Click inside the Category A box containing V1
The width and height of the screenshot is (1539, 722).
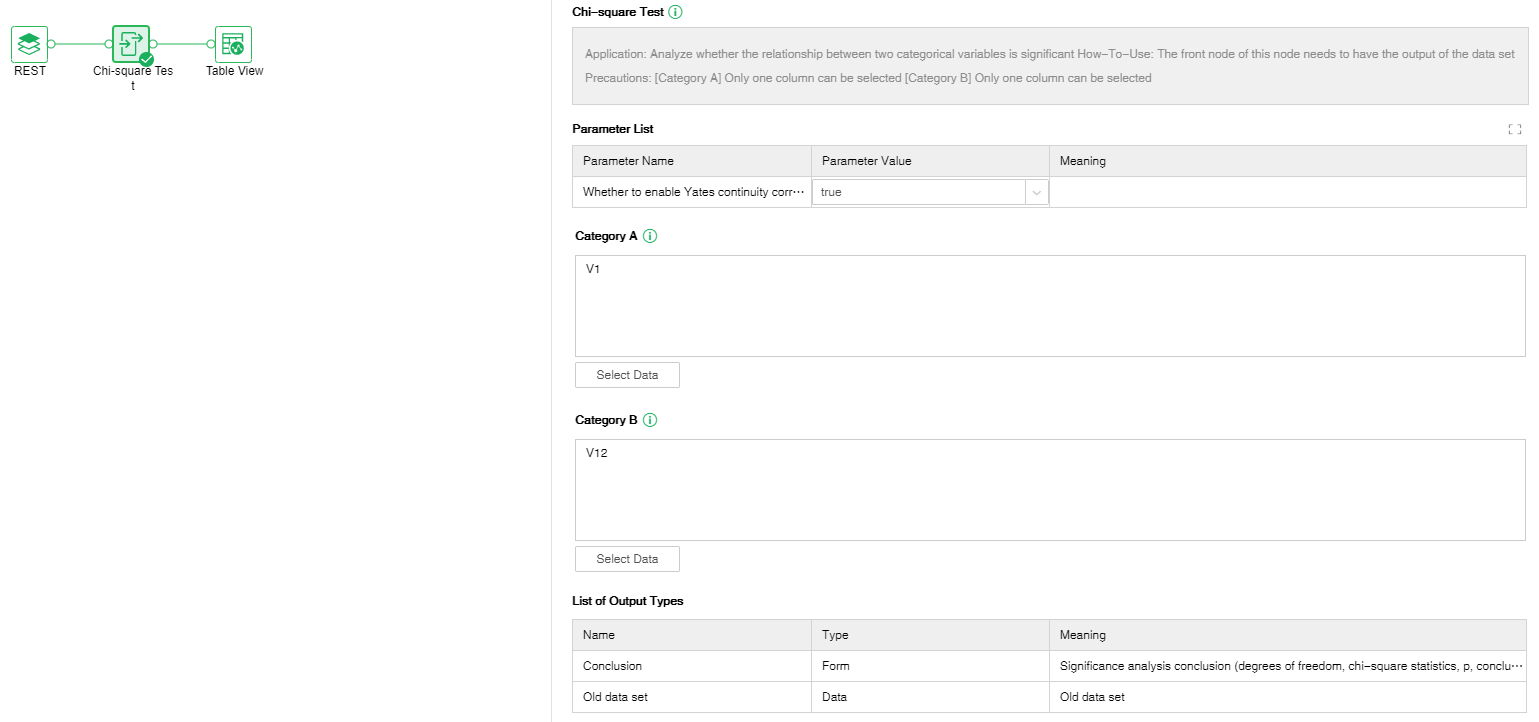click(x=1050, y=306)
